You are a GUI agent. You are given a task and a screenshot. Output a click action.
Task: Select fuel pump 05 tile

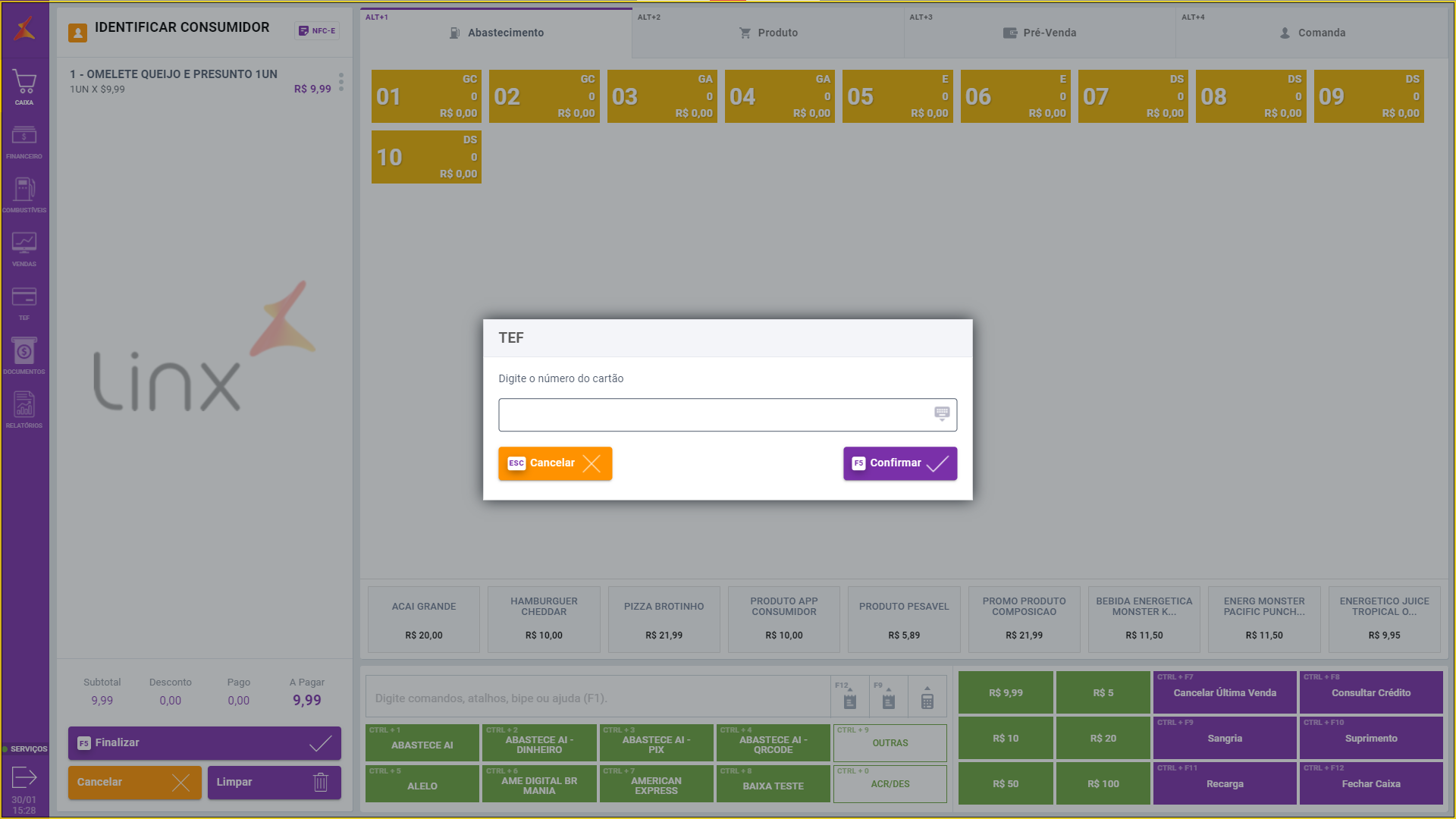pos(897,96)
